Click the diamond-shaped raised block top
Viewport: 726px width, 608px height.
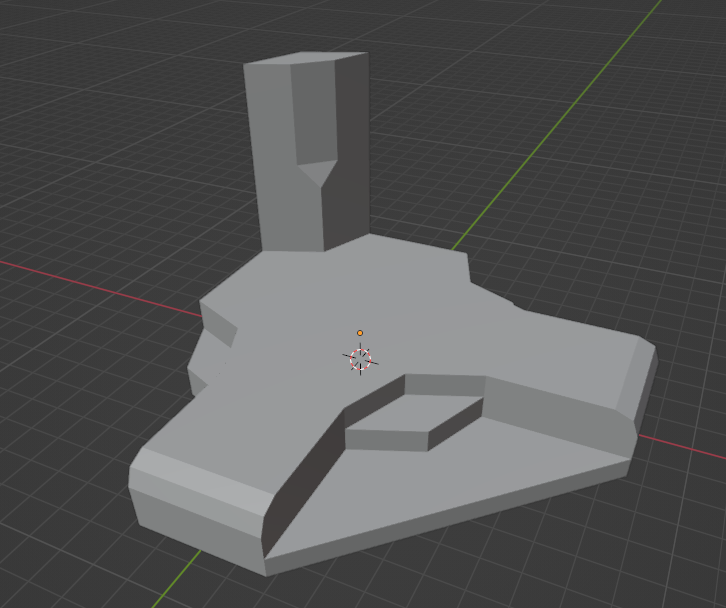(x=413, y=413)
